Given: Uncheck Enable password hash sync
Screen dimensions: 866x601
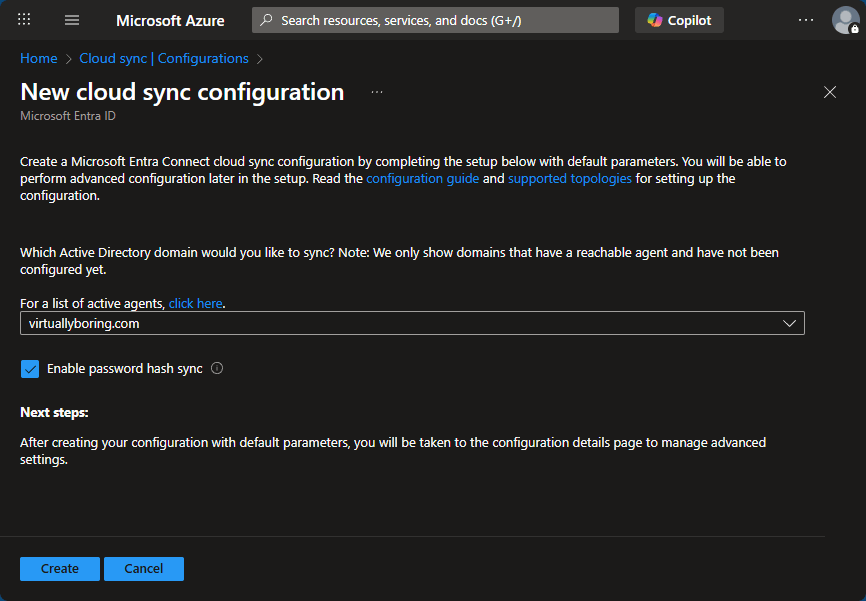Looking at the screenshot, I should (30, 369).
